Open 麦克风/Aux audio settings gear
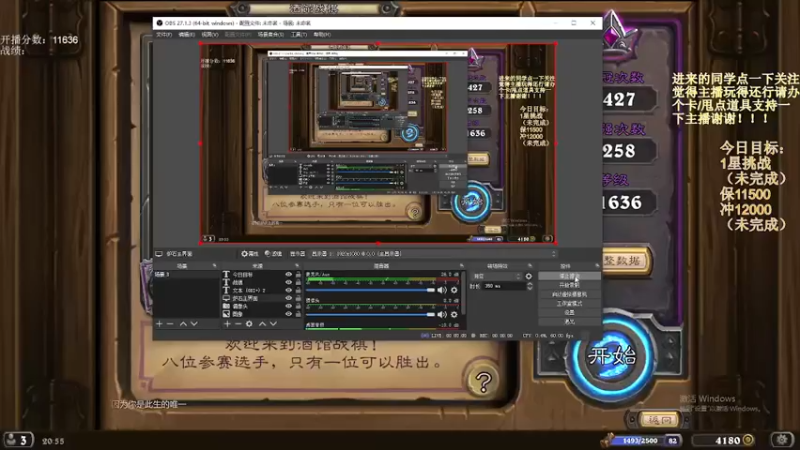 tap(454, 290)
